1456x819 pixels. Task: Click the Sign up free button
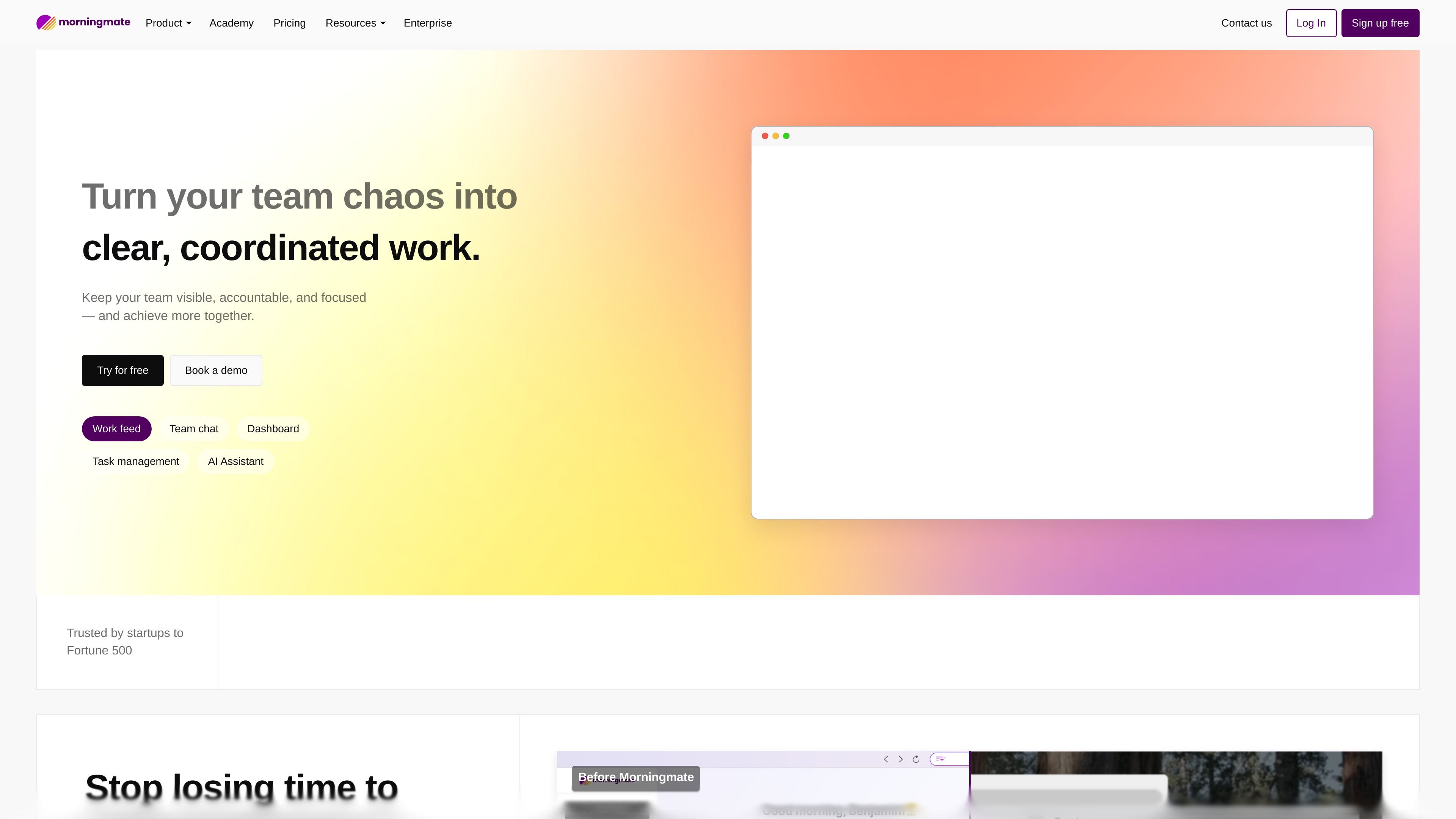tap(1380, 23)
